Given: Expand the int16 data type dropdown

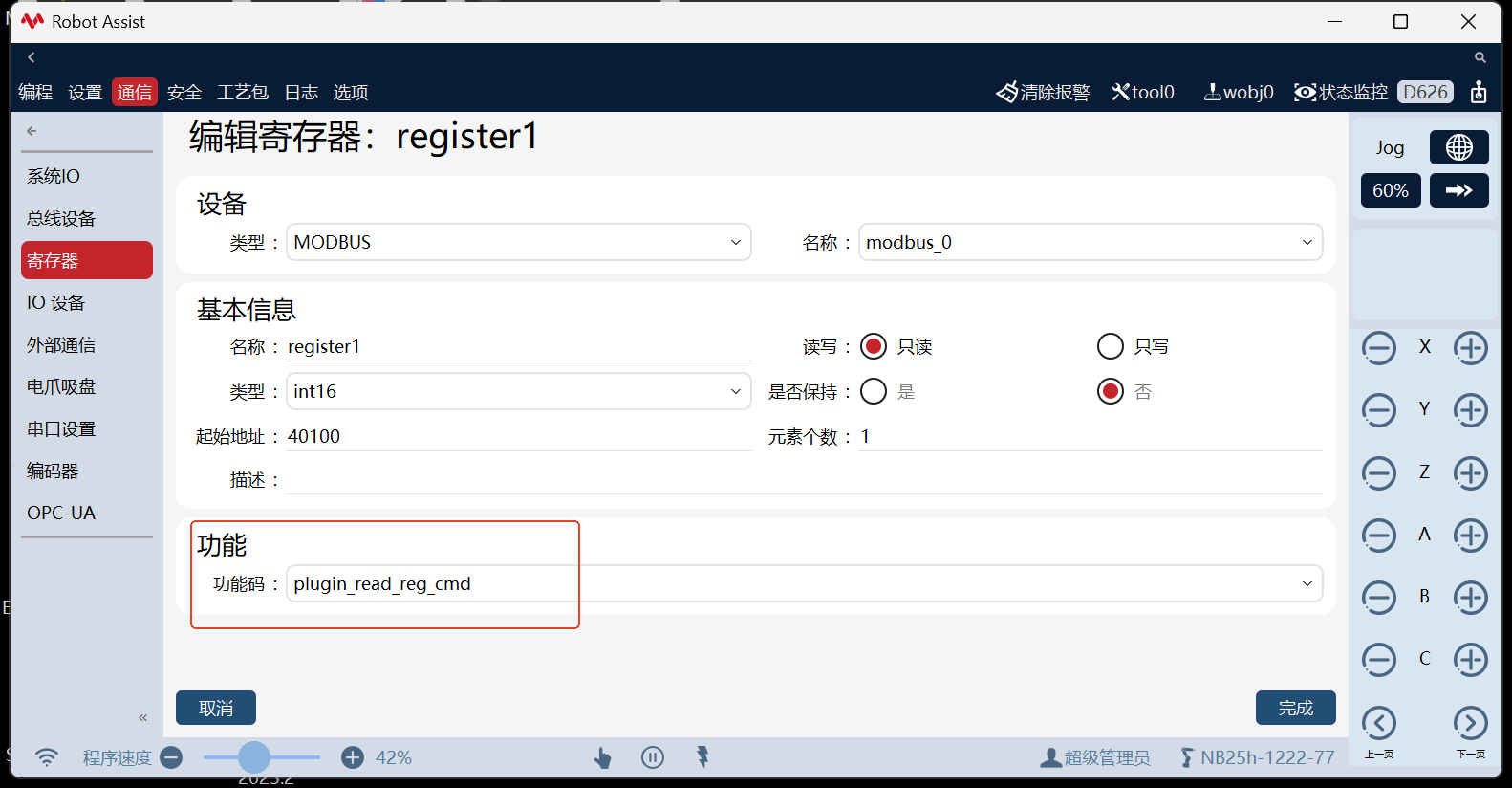Looking at the screenshot, I should tap(519, 391).
